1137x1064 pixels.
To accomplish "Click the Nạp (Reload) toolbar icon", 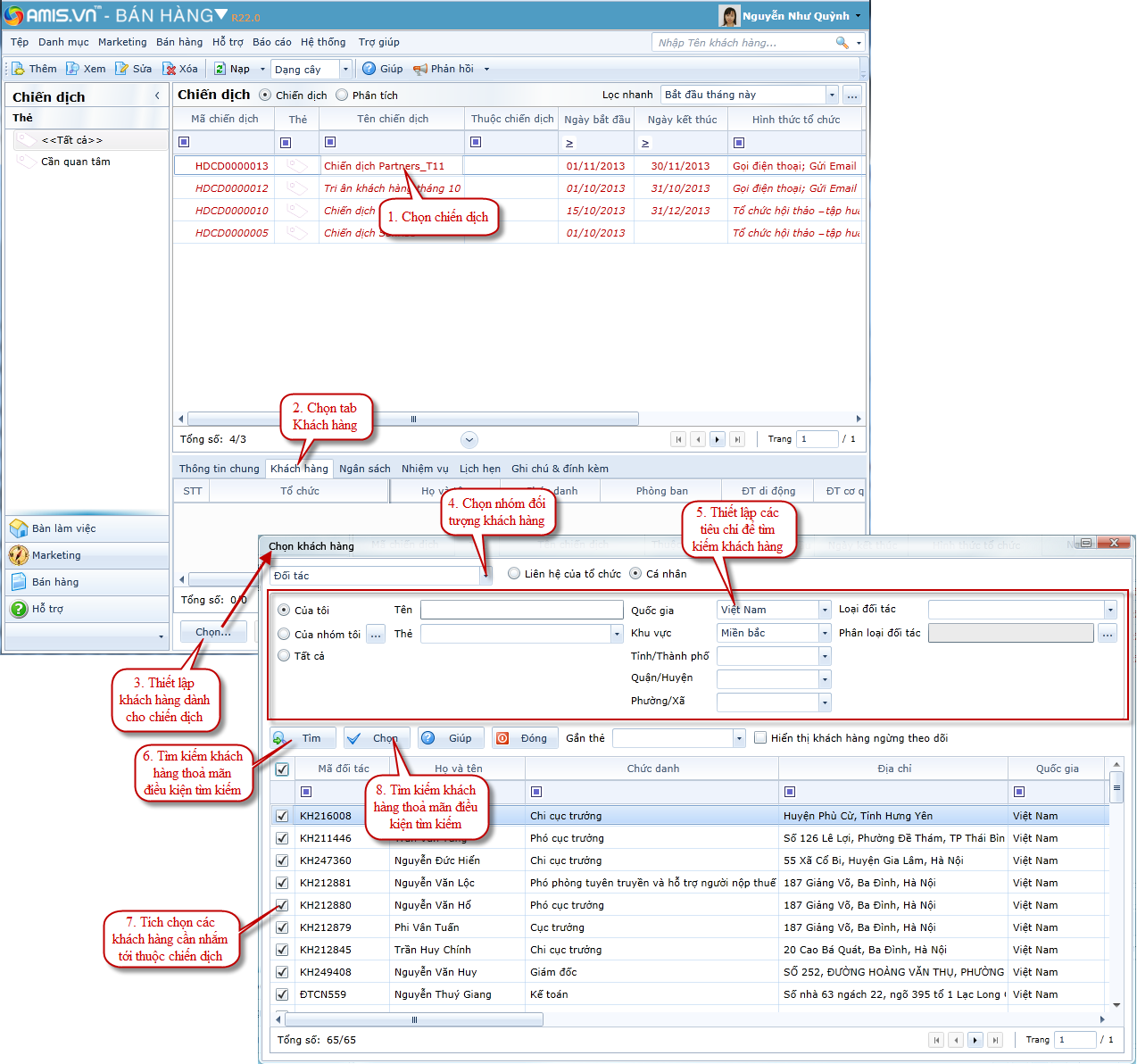I will click(220, 69).
